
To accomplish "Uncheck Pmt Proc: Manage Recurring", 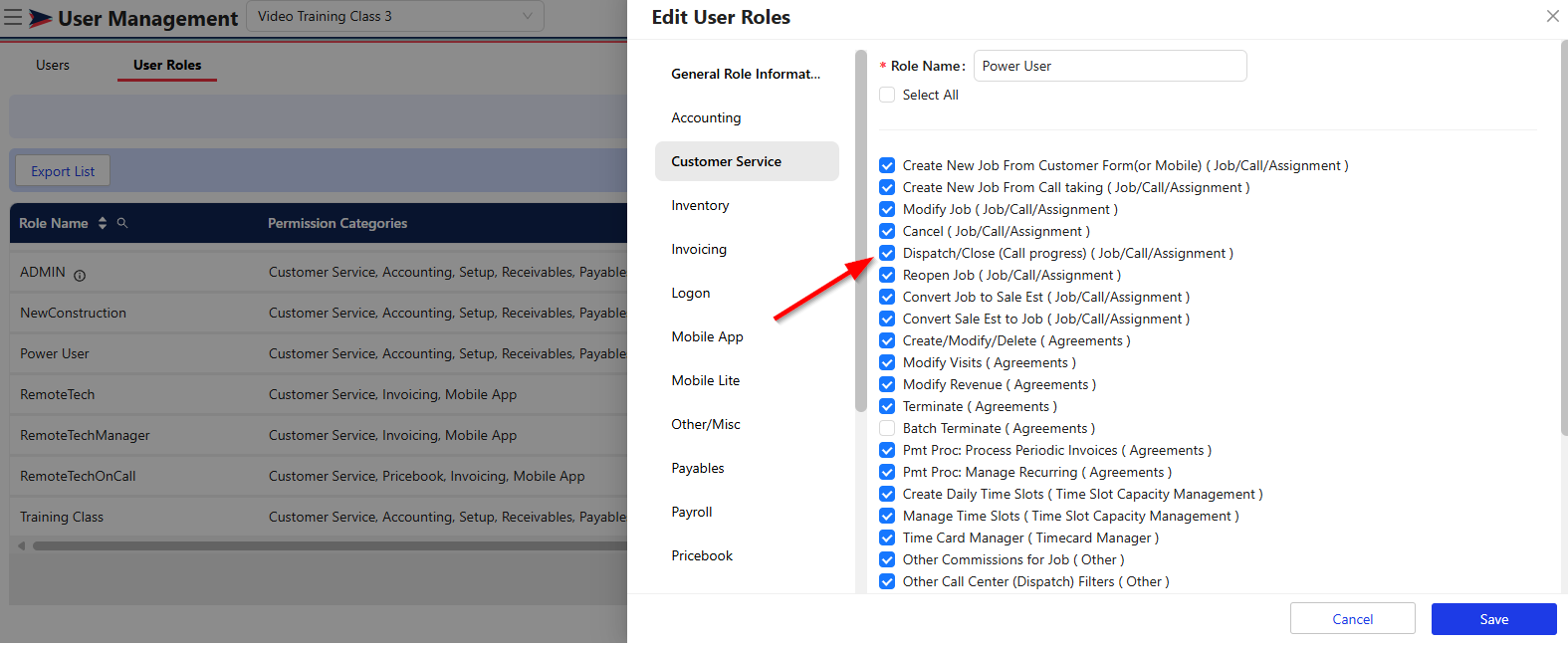I will tap(887, 472).
